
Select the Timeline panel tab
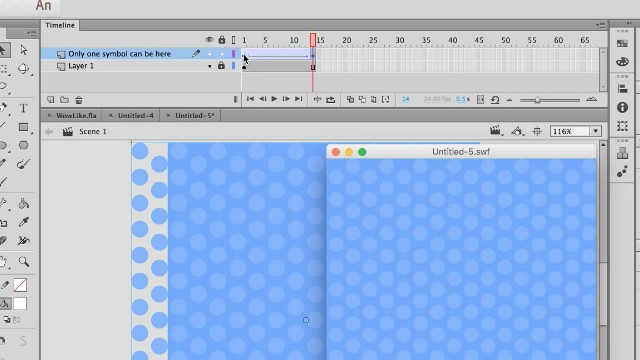tap(60, 25)
